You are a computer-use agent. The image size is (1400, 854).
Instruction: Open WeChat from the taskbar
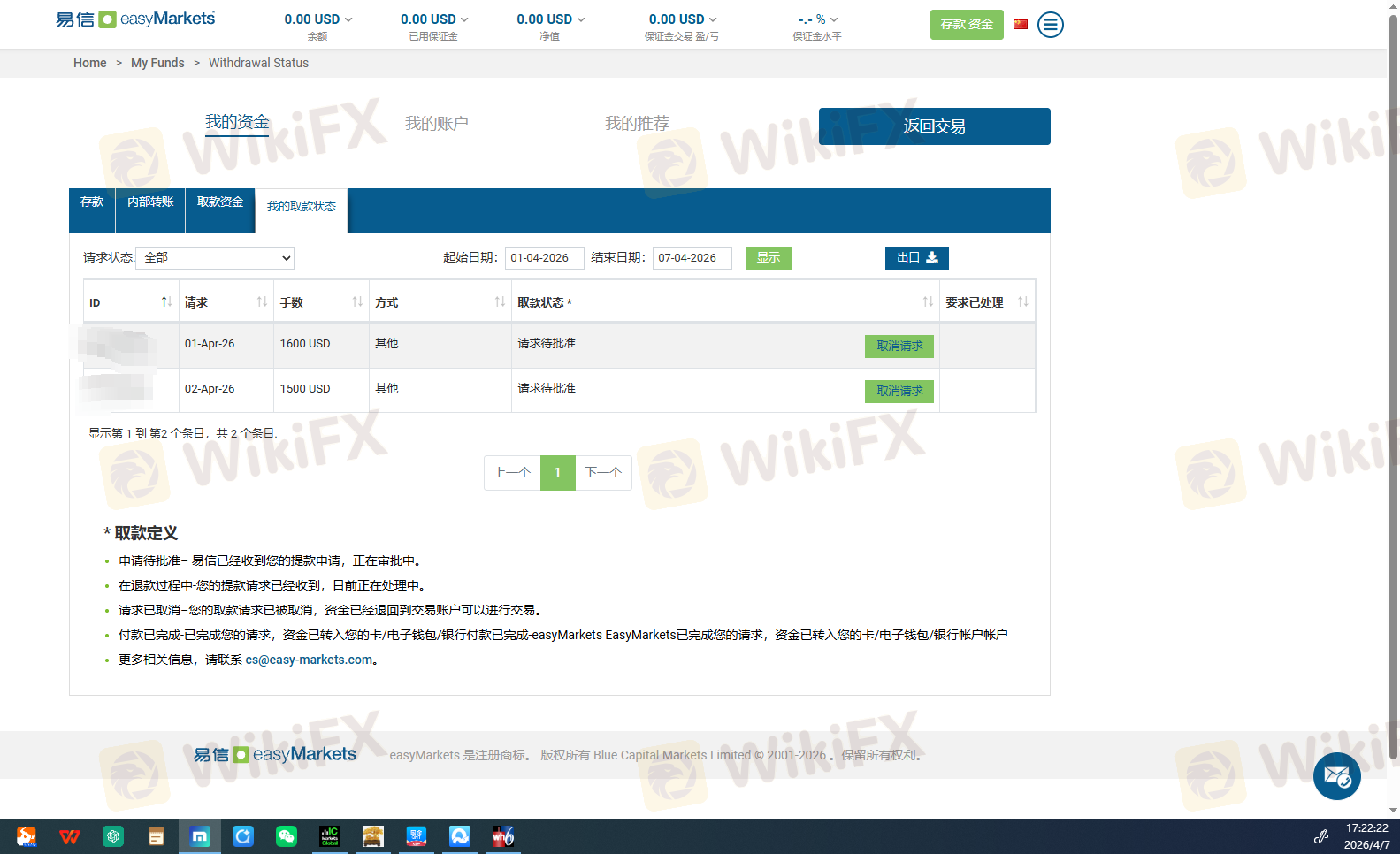pyautogui.click(x=287, y=836)
